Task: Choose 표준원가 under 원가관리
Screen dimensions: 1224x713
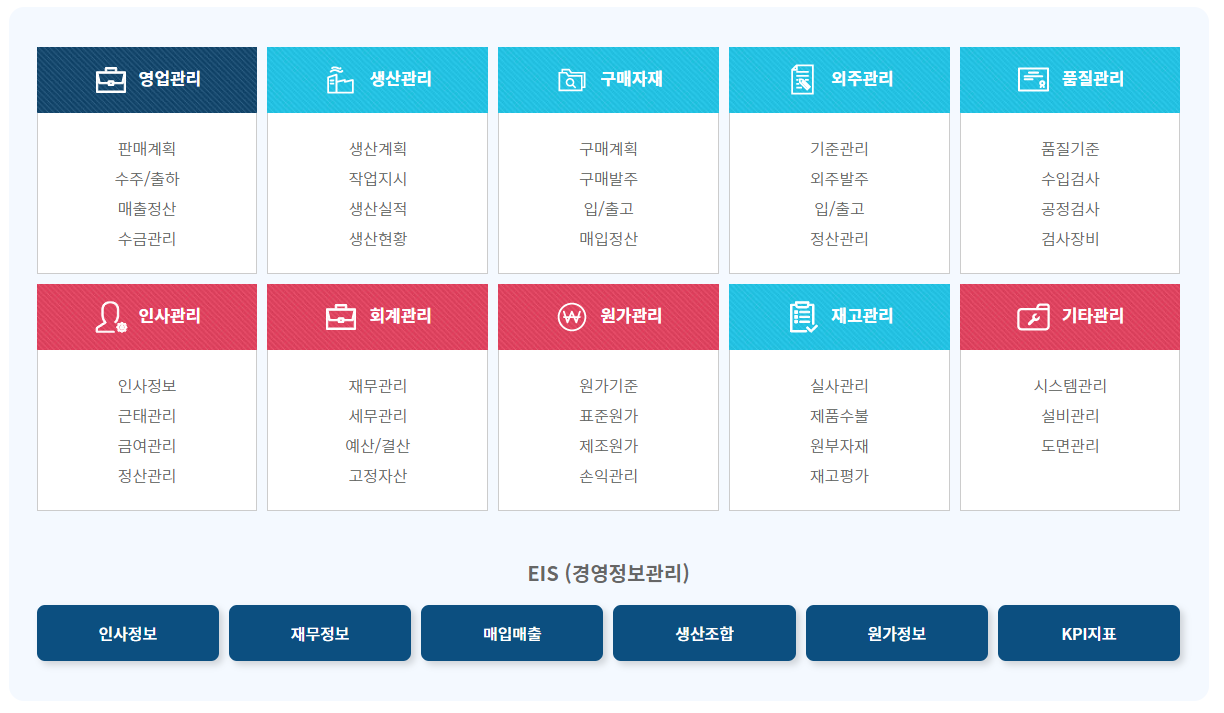Action: tap(609, 416)
